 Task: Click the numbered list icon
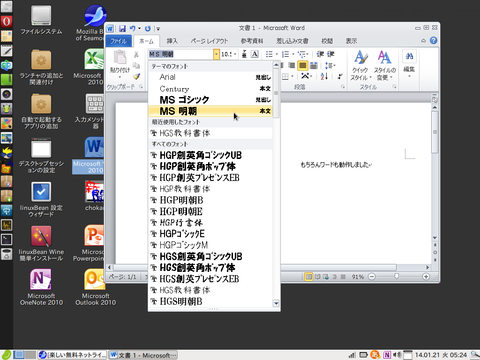[x=285, y=54]
